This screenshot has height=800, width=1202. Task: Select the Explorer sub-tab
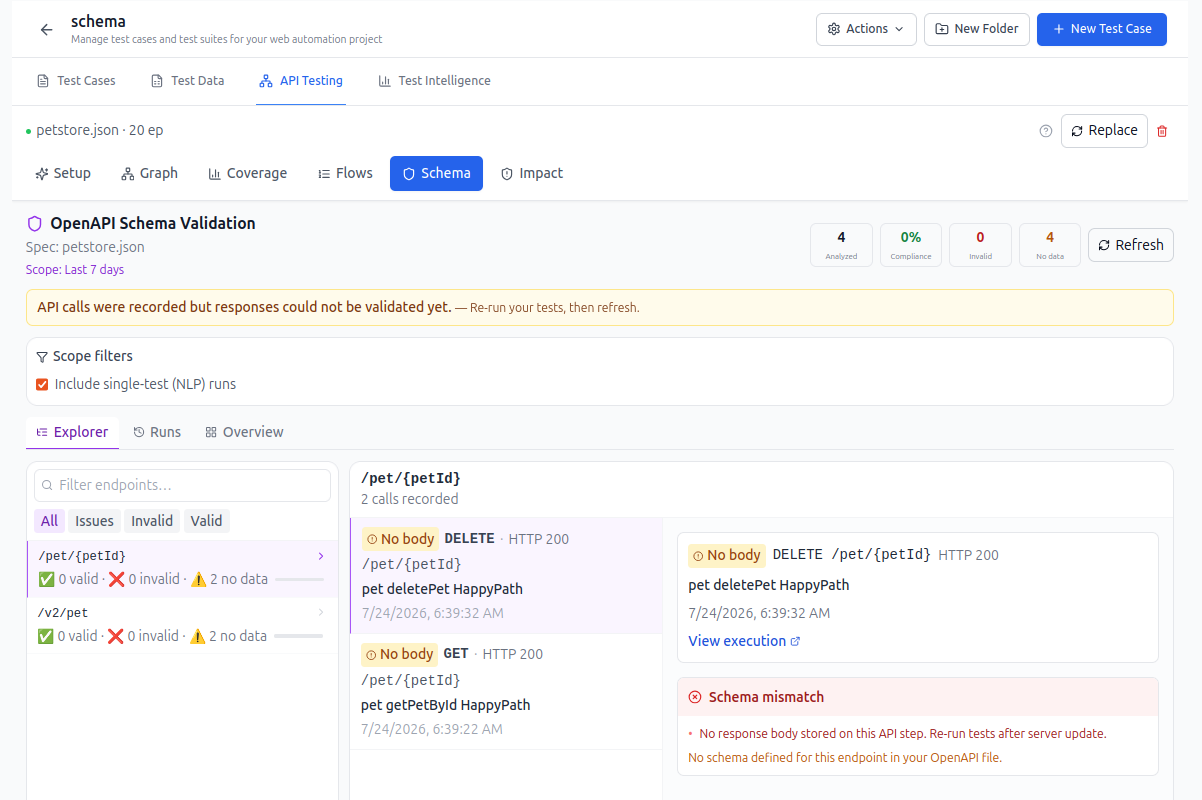pos(72,432)
